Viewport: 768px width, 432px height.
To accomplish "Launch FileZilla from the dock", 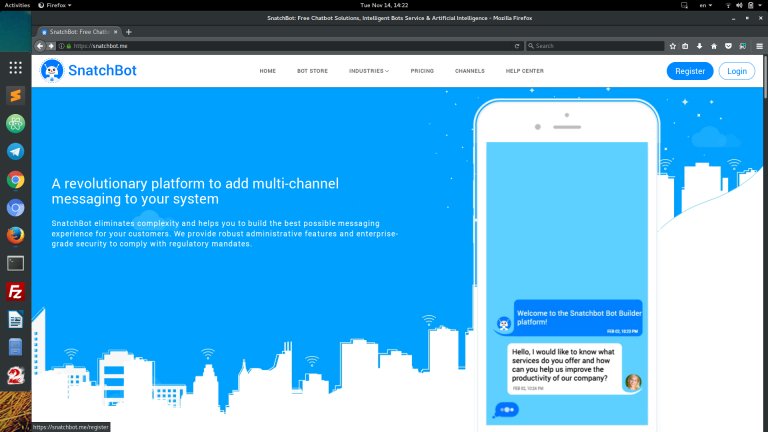I will [x=16, y=292].
